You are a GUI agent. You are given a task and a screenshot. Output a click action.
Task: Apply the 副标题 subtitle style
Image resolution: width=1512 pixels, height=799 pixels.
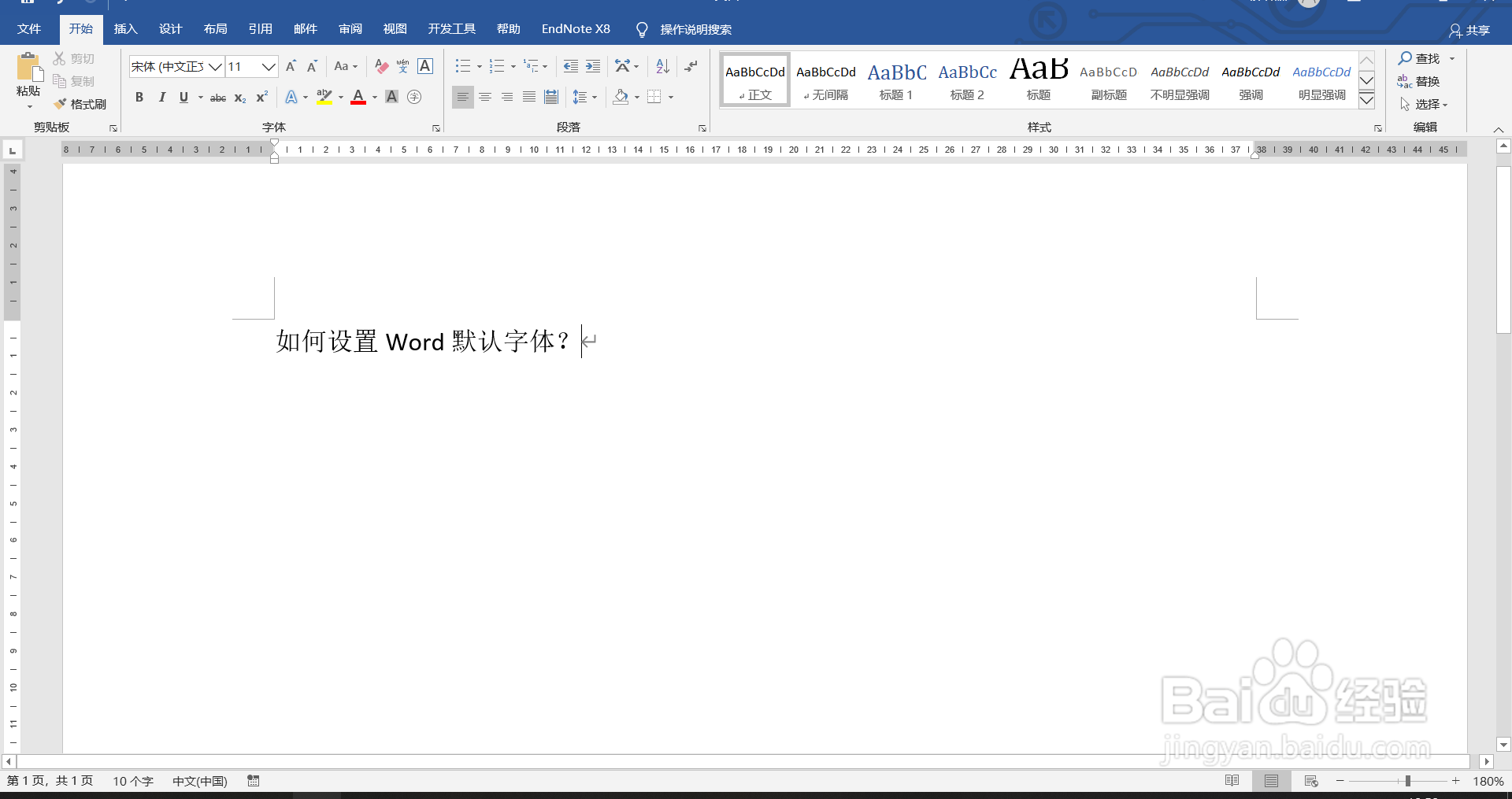[x=1109, y=80]
